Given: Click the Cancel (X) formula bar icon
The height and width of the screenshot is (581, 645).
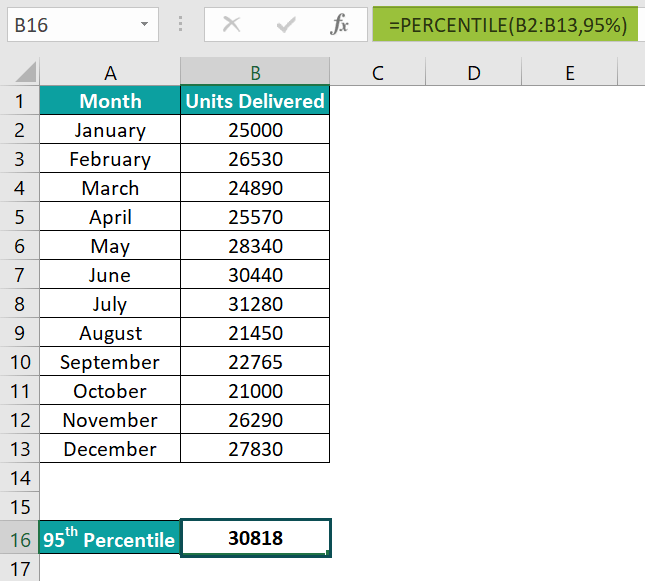Looking at the screenshot, I should pos(232,24).
